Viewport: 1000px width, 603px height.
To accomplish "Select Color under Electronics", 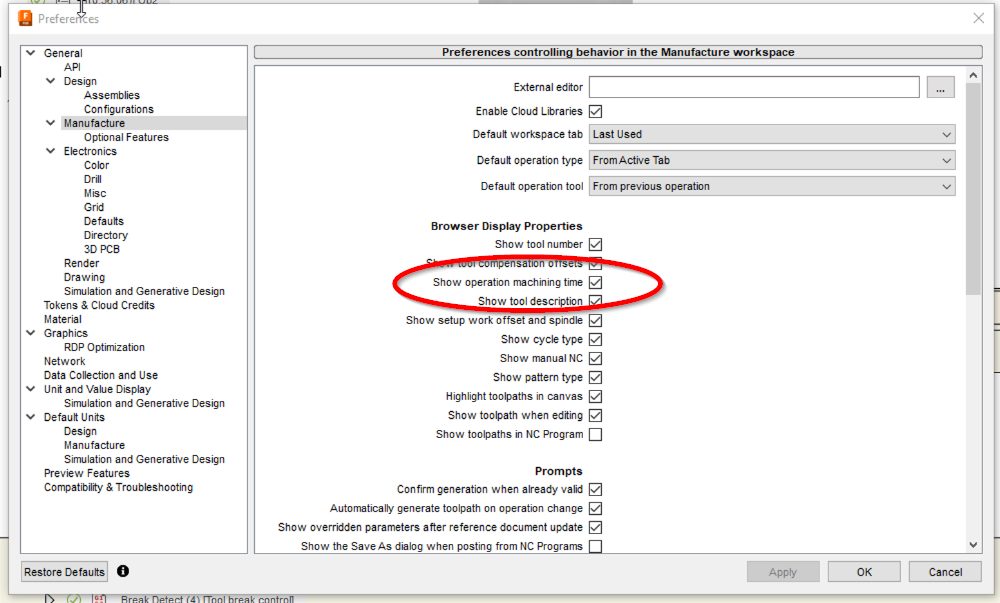I will pyautogui.click(x=96, y=165).
